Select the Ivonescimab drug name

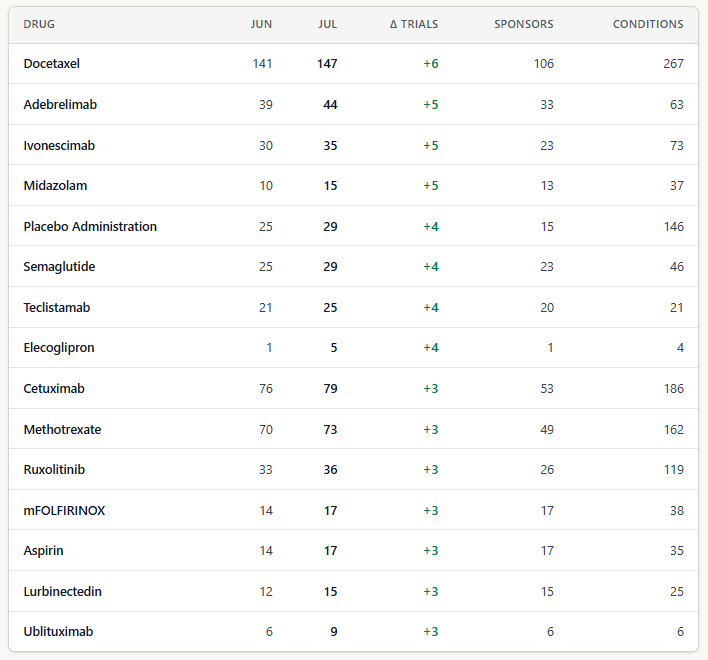[x=59, y=146]
